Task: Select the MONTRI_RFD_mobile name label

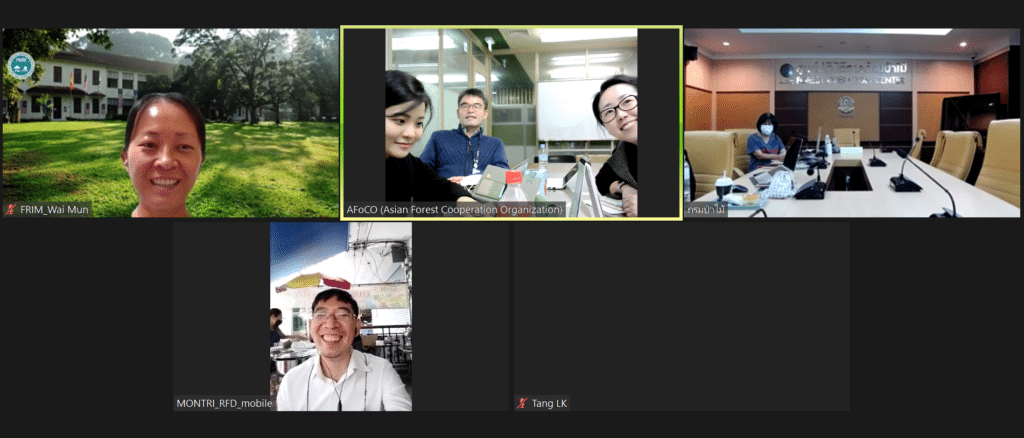Action: point(224,403)
